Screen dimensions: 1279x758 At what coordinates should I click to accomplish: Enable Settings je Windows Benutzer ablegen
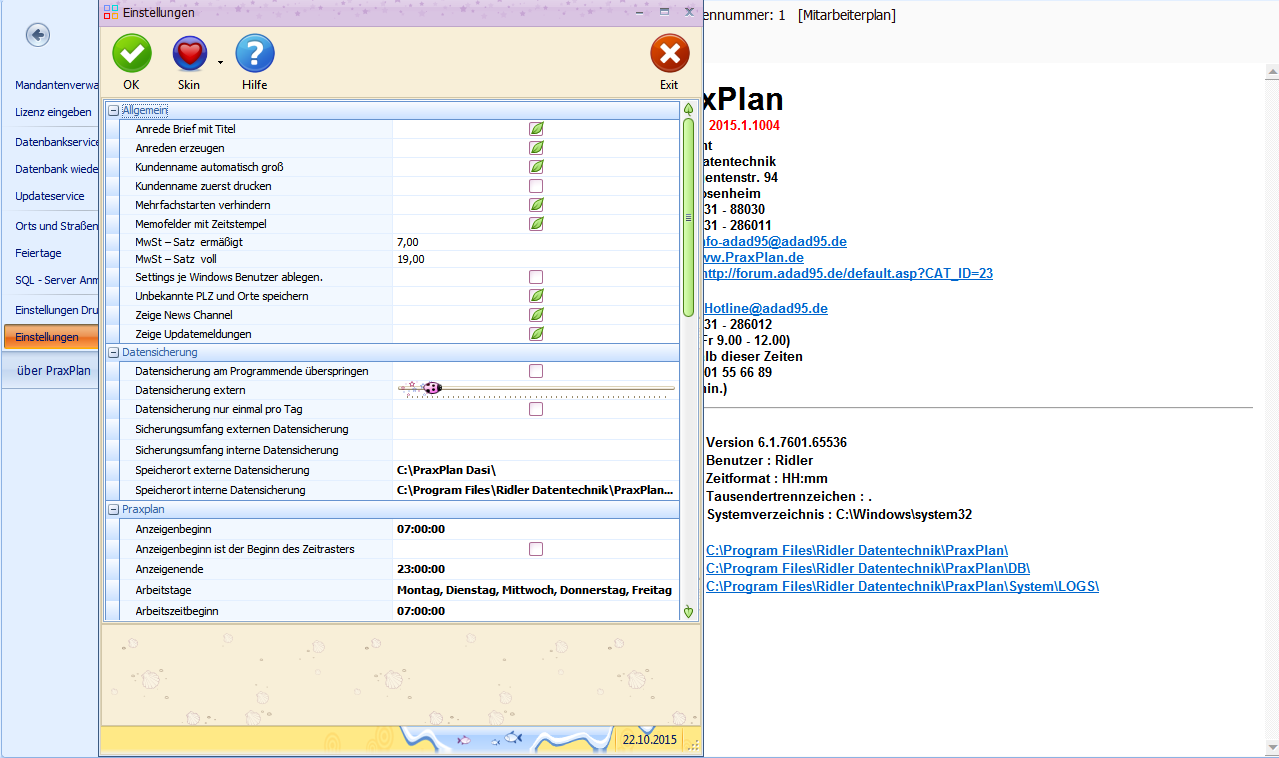click(536, 277)
